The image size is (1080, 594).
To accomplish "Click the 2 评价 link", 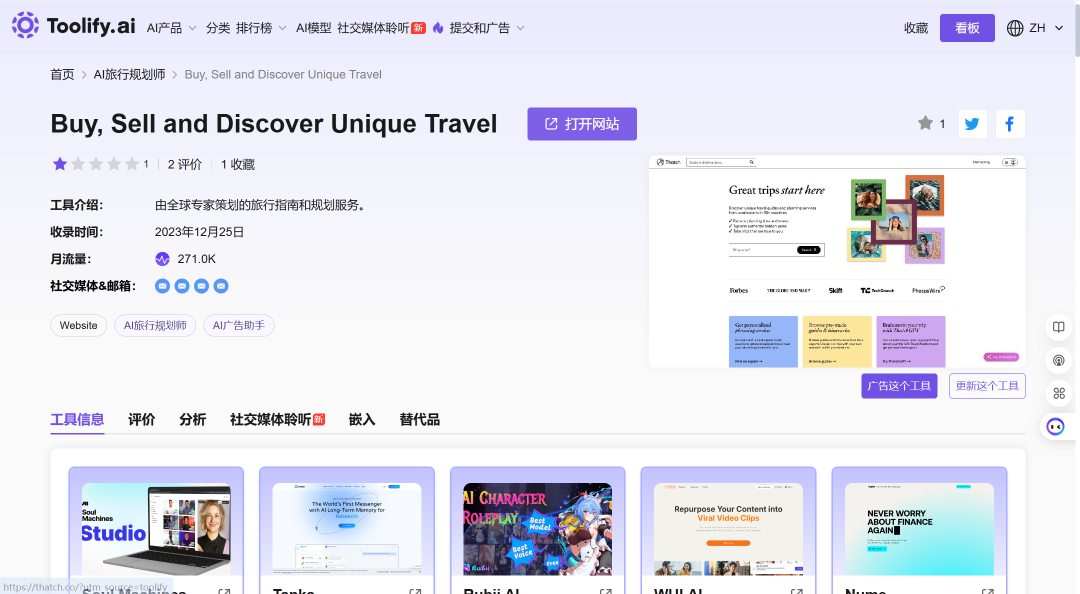I will (x=185, y=165).
